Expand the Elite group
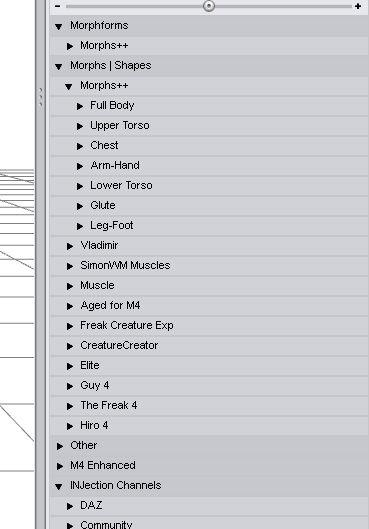 click(70, 366)
